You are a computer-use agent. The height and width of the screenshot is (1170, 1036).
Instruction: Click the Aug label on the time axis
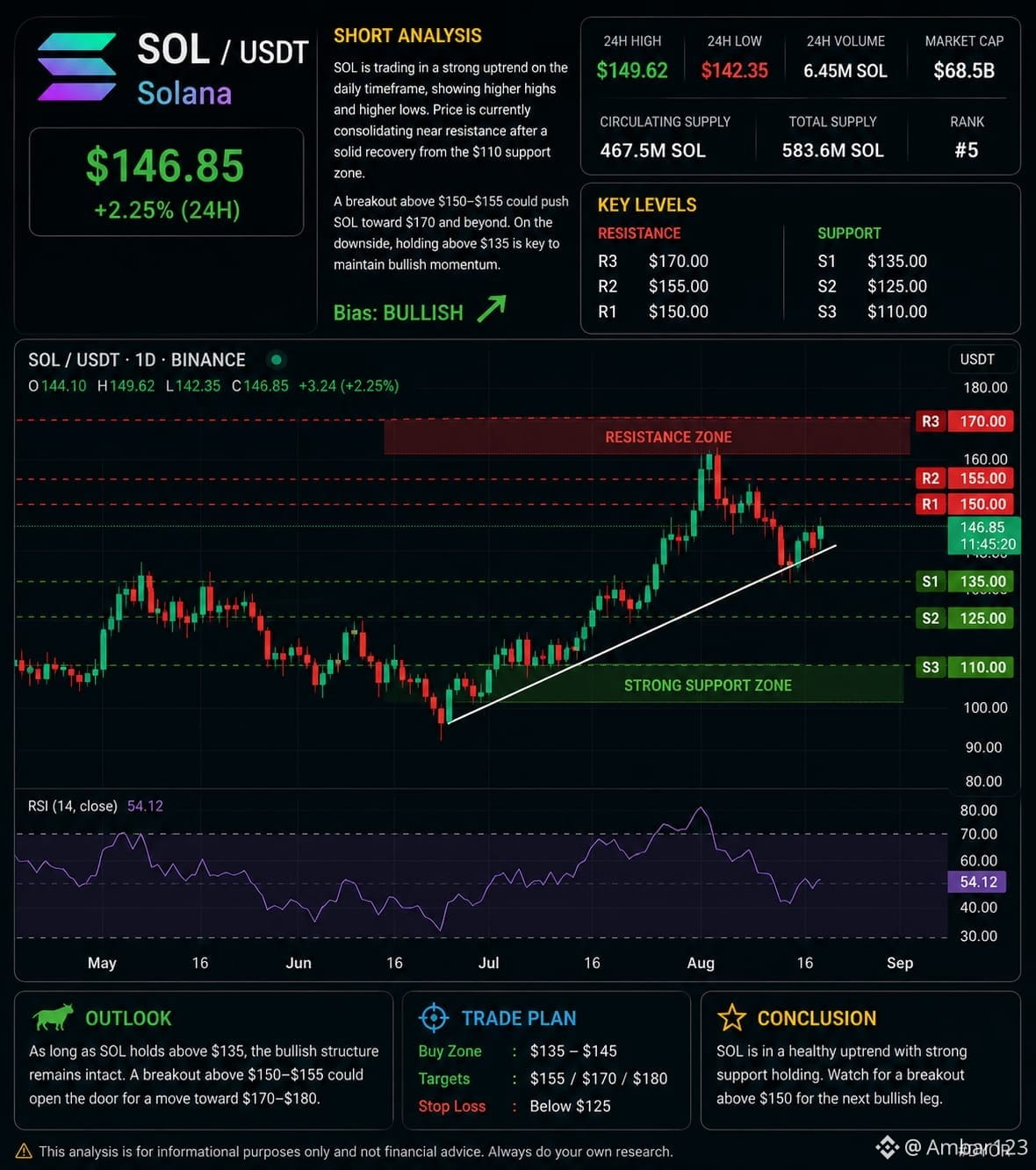[x=701, y=963]
